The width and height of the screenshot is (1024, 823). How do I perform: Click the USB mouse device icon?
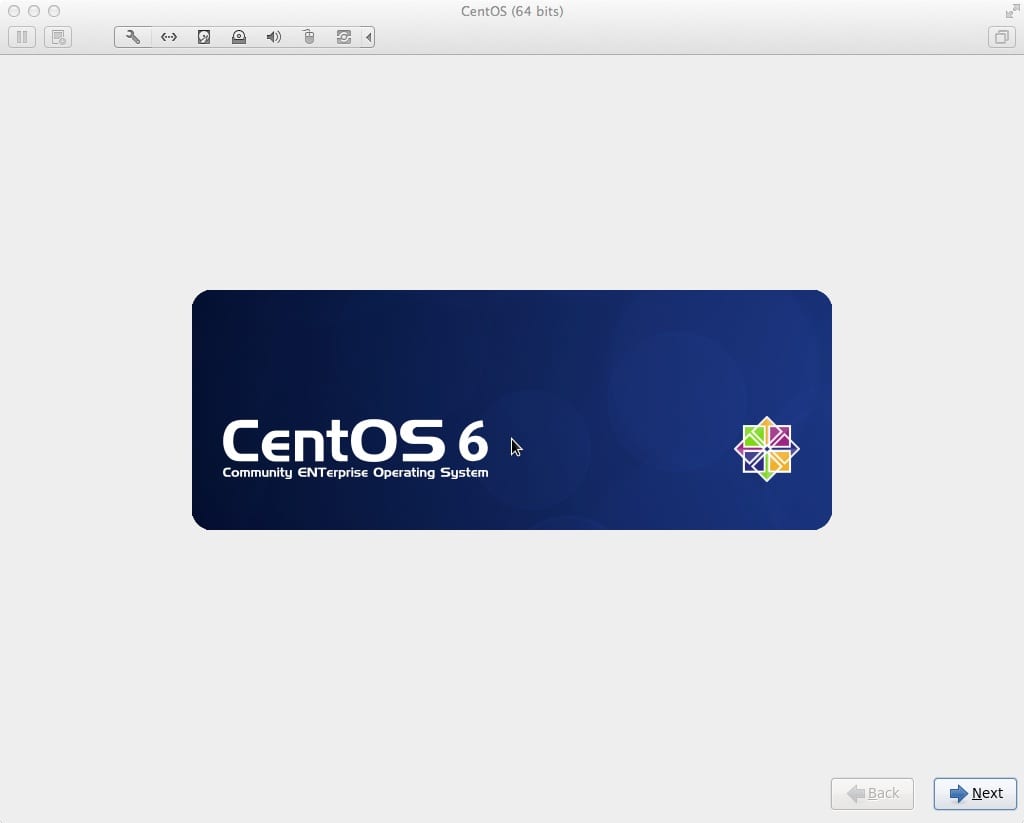coord(308,37)
